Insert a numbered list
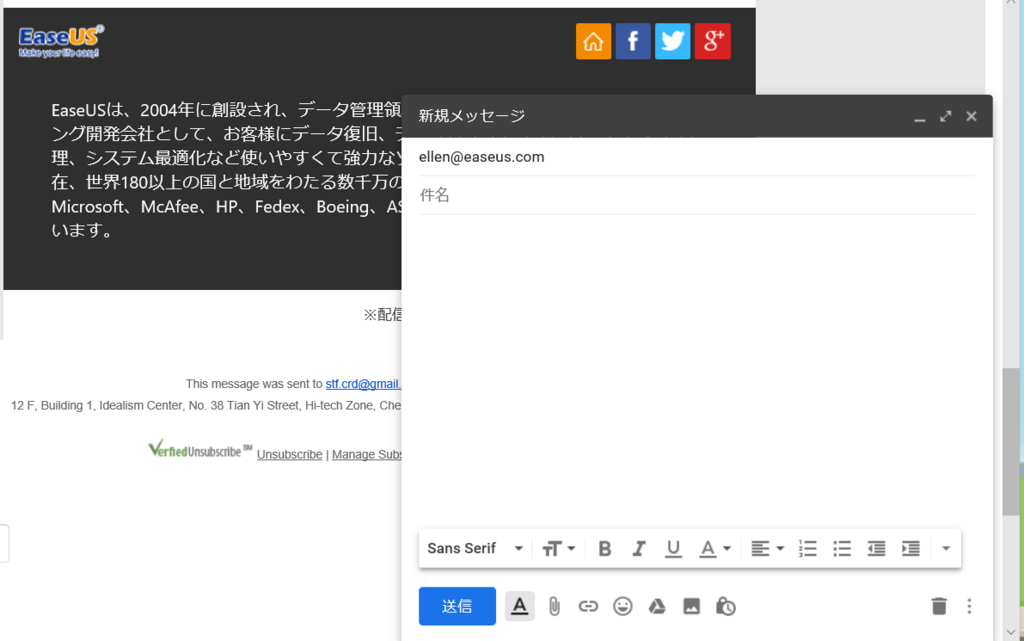Viewport: 1024px width, 641px height. [808, 548]
